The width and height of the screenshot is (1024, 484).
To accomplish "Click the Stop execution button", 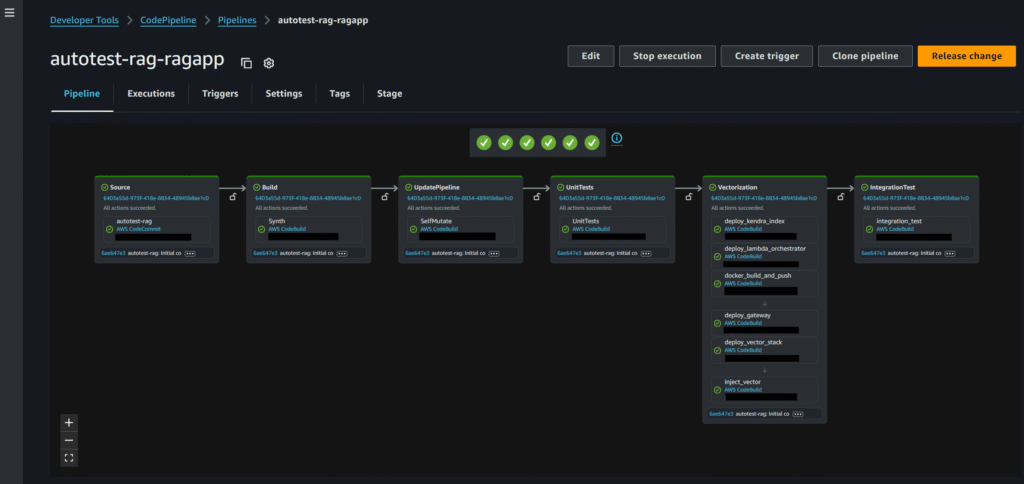I will [667, 56].
